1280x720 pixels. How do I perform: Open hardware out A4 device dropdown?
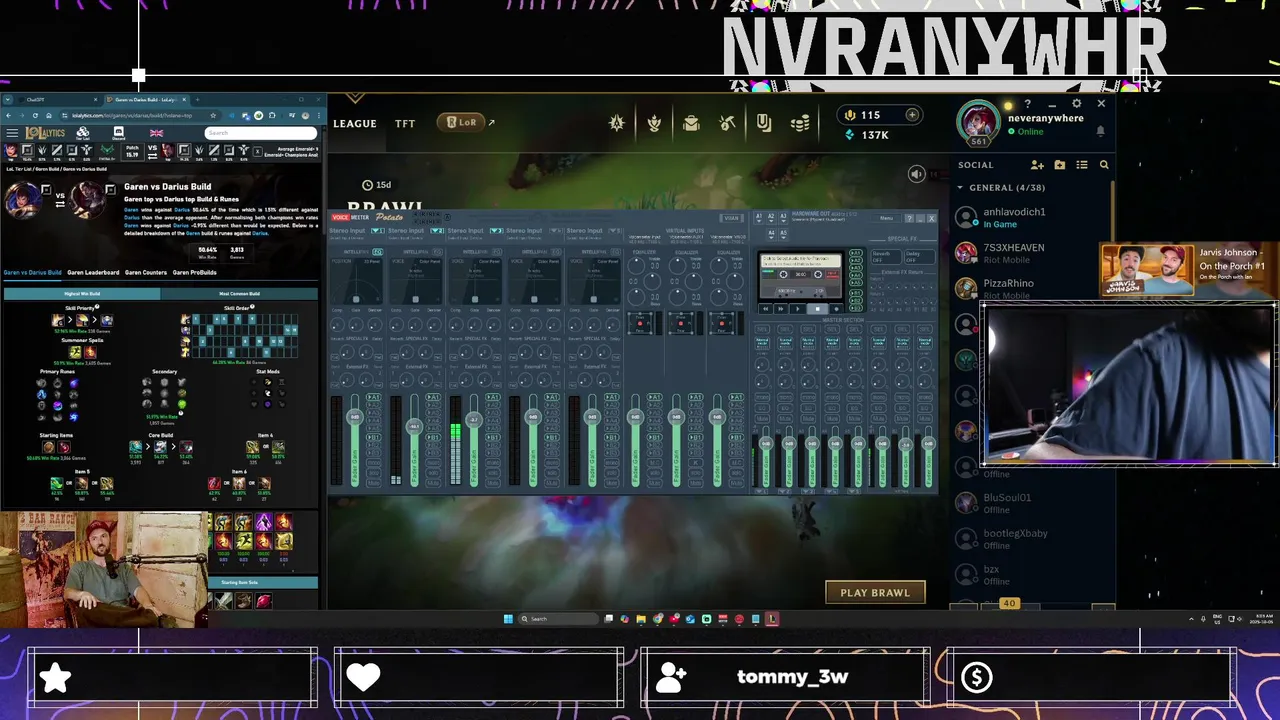771,235
